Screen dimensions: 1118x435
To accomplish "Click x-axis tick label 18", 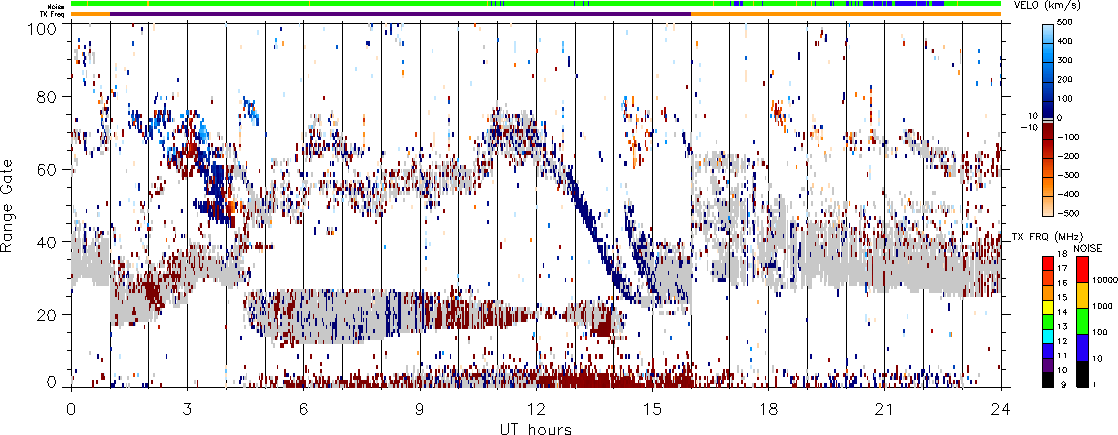I will (769, 409).
